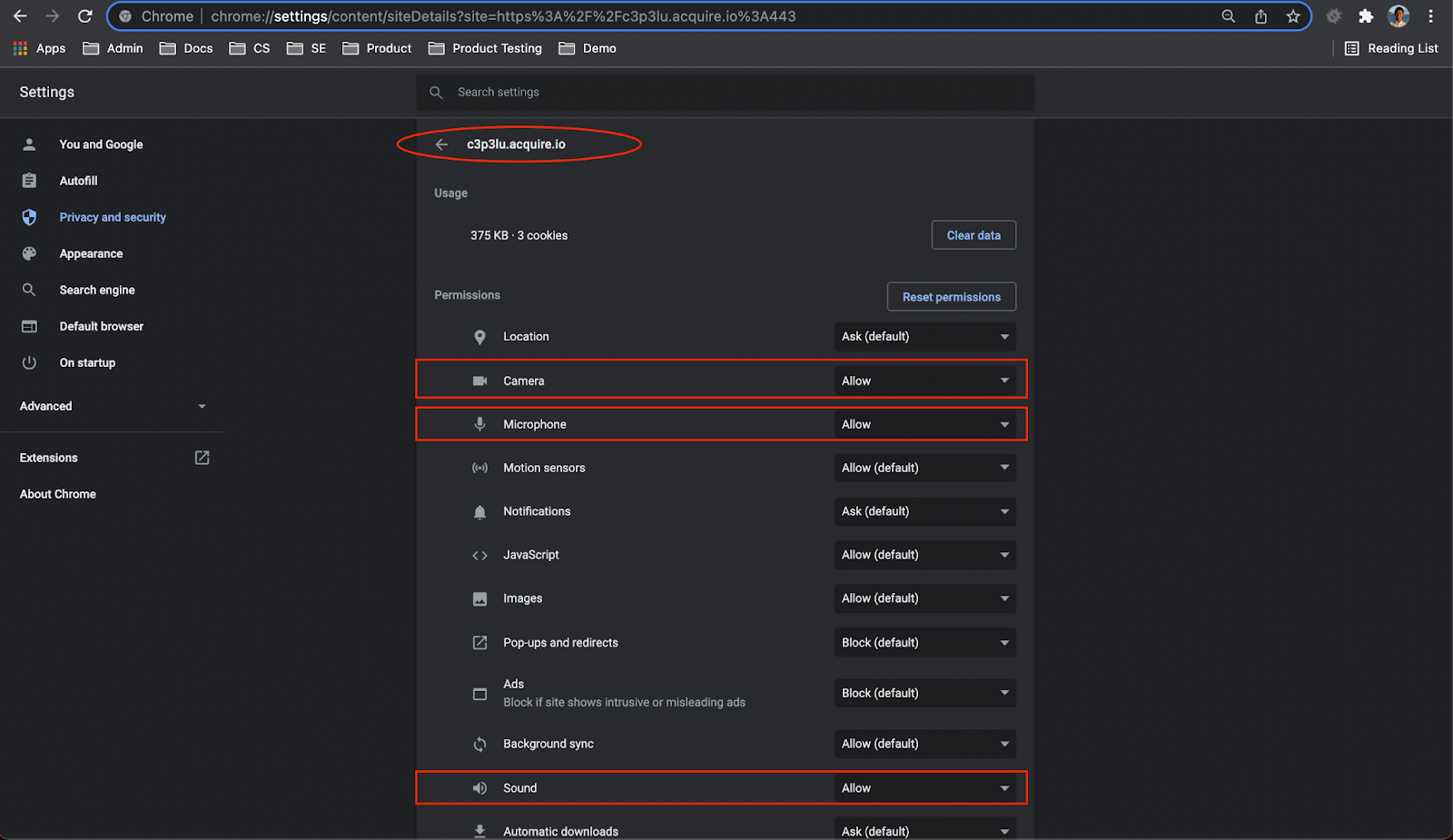Open the Extensions puzzle icon
Screen dimensions: 1453x840
click(1366, 16)
